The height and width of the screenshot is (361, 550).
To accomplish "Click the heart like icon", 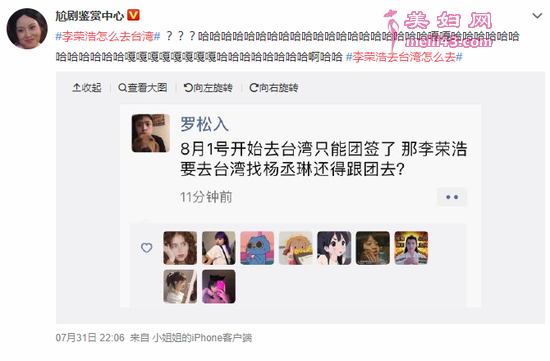I will click(147, 248).
